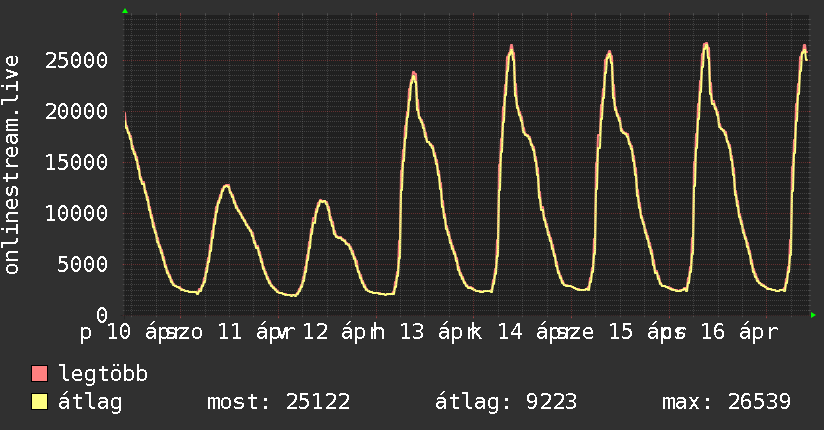This screenshot has height=430, width=824.
Task: Click the green arrow at y-axis top
Action: (x=125, y=11)
